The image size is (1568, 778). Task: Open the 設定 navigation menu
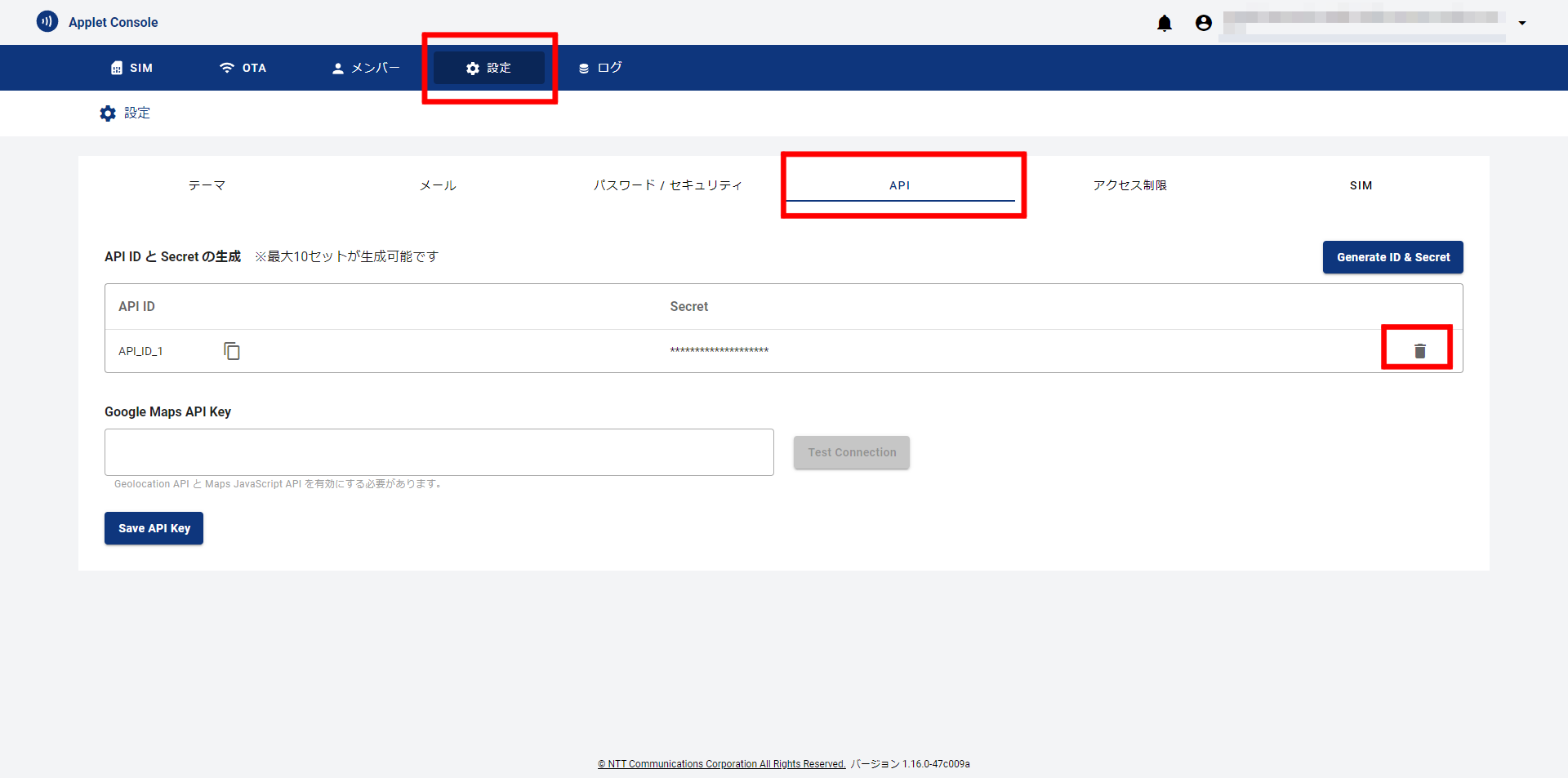pos(489,68)
